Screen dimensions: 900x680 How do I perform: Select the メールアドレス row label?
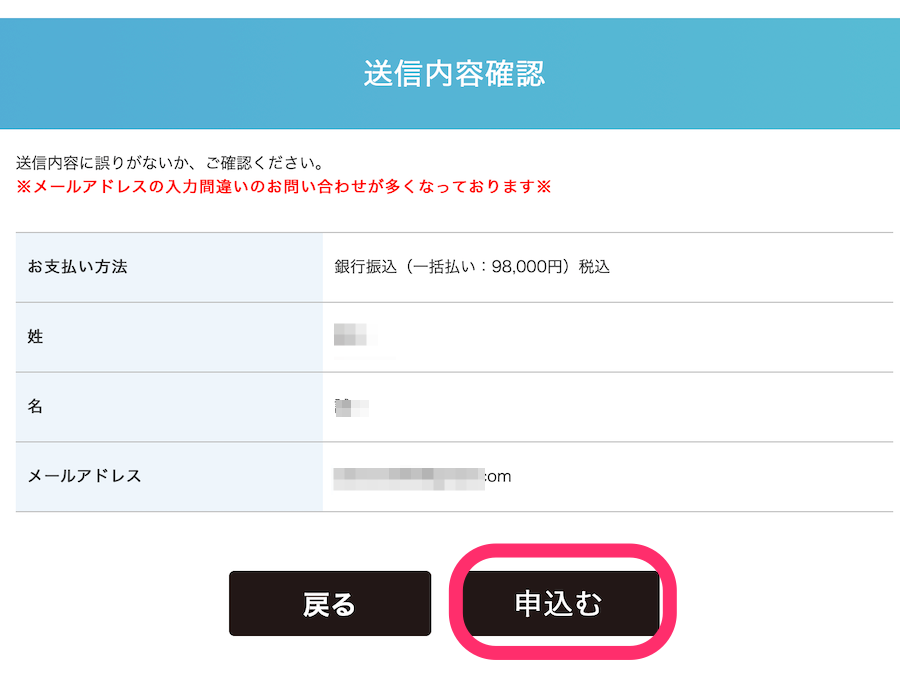84,476
